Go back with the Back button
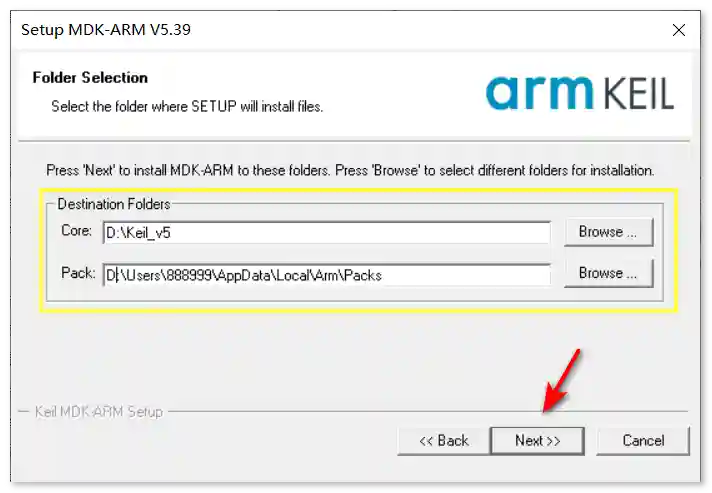Screen dimensions: 712x493 443,440
